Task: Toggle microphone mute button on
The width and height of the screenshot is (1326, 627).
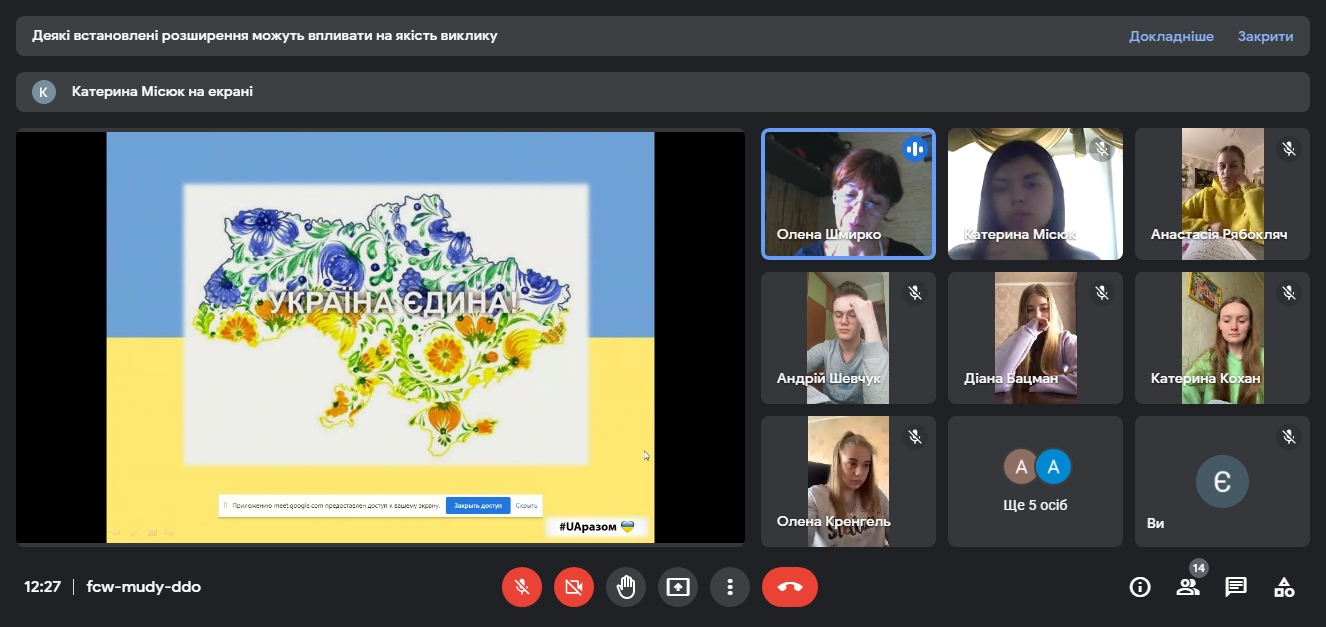Action: click(522, 587)
